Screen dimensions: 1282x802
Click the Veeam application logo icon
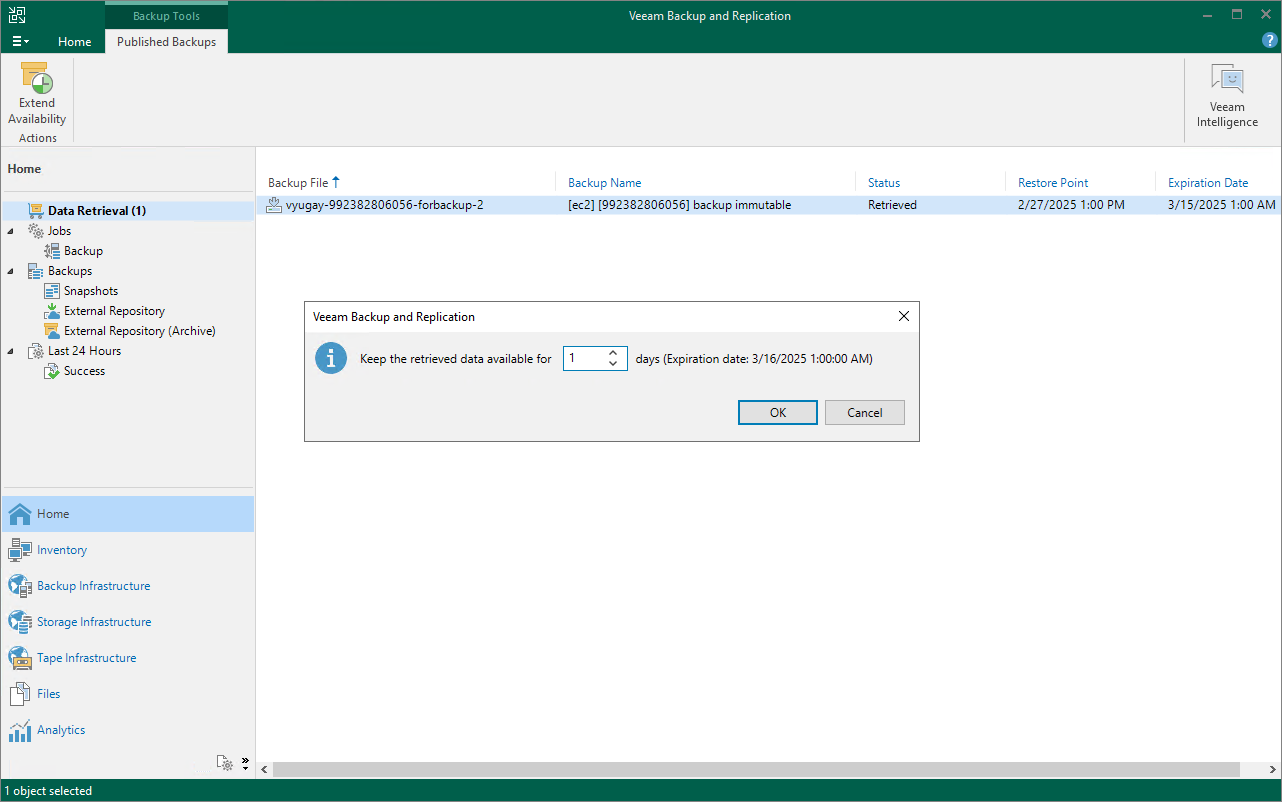(17, 16)
